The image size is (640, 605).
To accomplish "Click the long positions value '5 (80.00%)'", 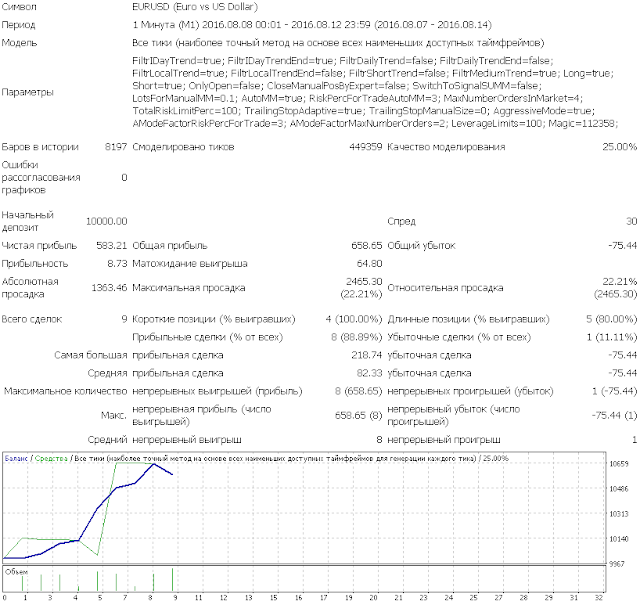I will (611, 319).
